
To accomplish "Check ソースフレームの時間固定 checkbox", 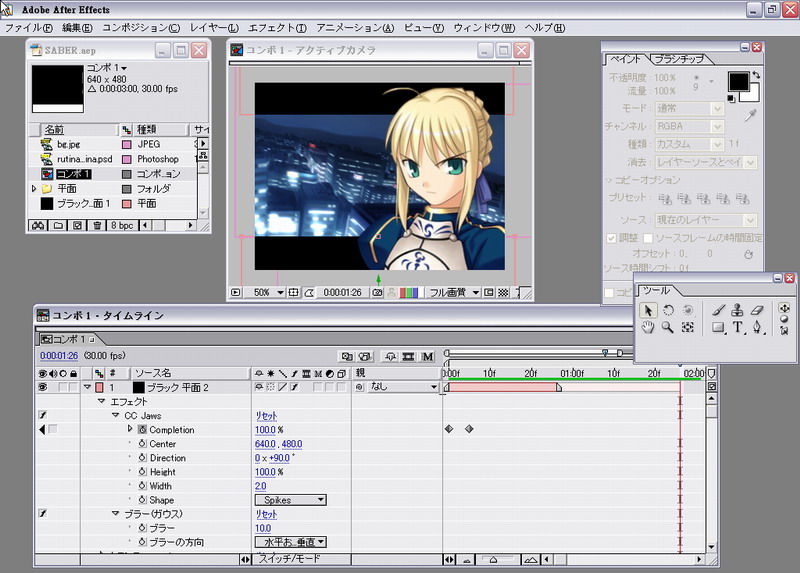I will point(648,238).
